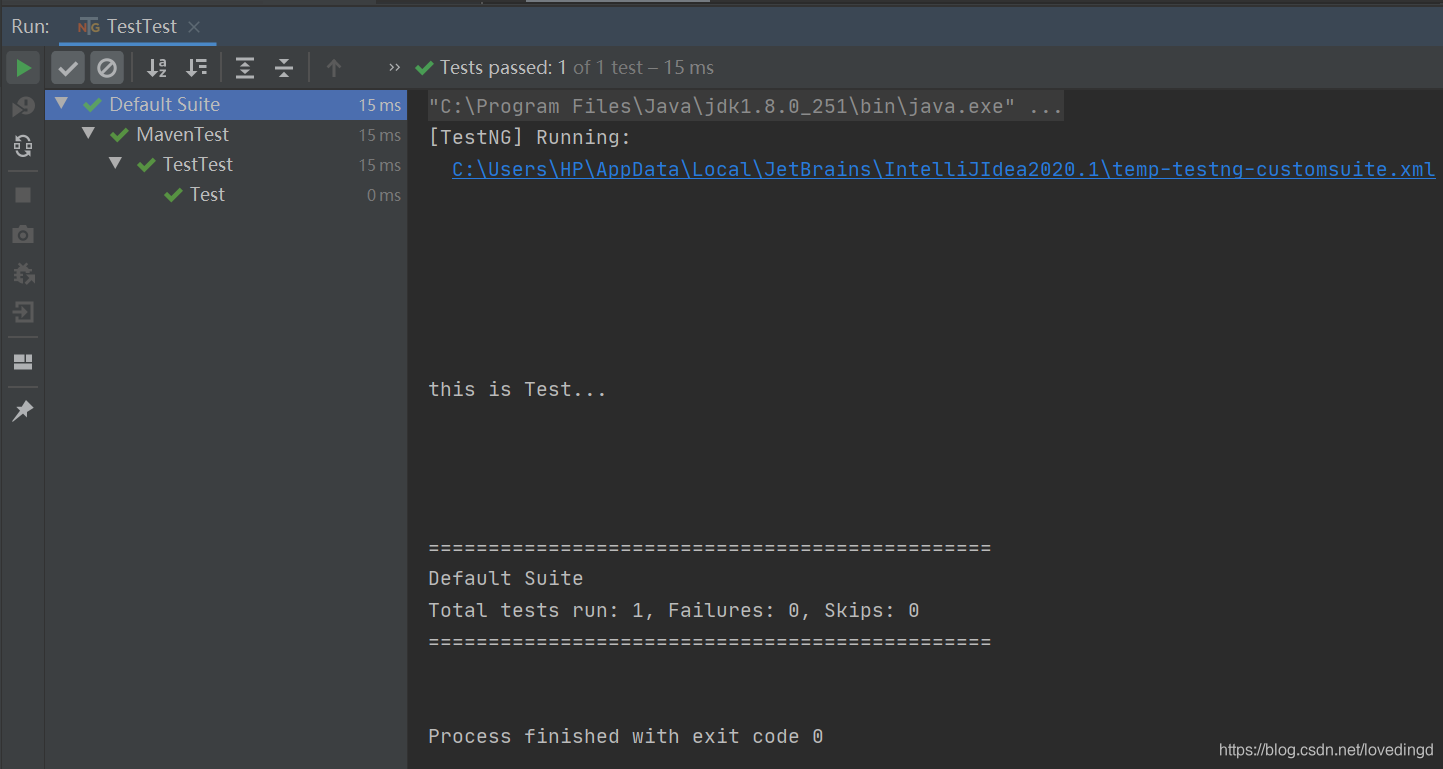Viewport: 1443px width, 769px height.
Task: Click the Stop process square icon
Action: (x=22, y=195)
